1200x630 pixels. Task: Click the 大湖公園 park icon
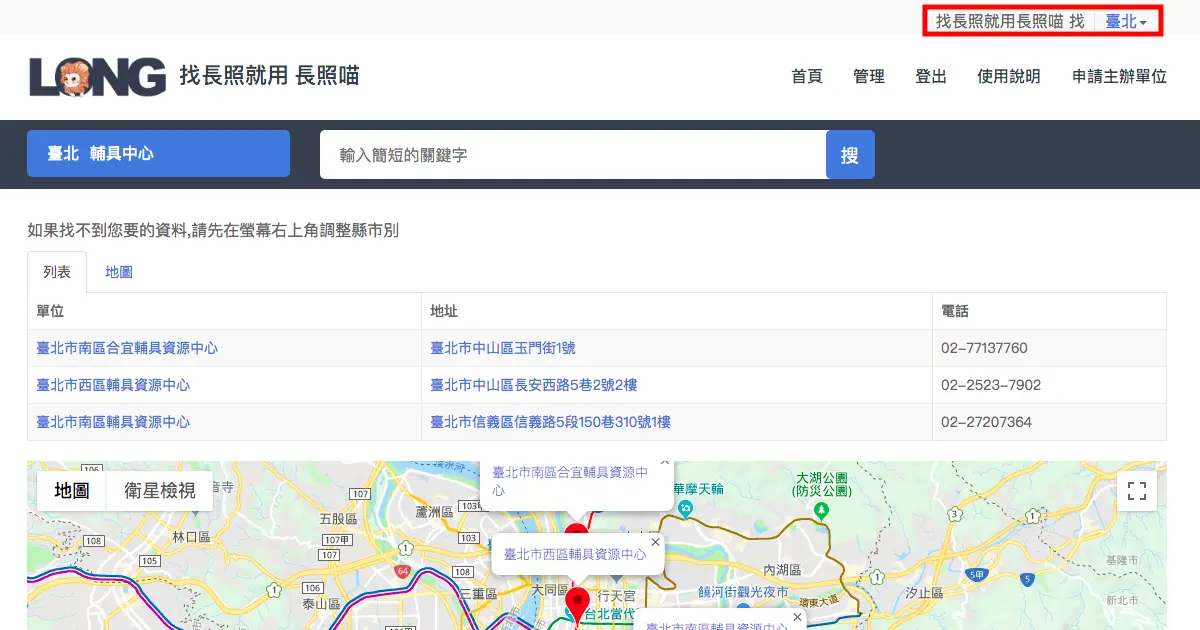pos(822,510)
